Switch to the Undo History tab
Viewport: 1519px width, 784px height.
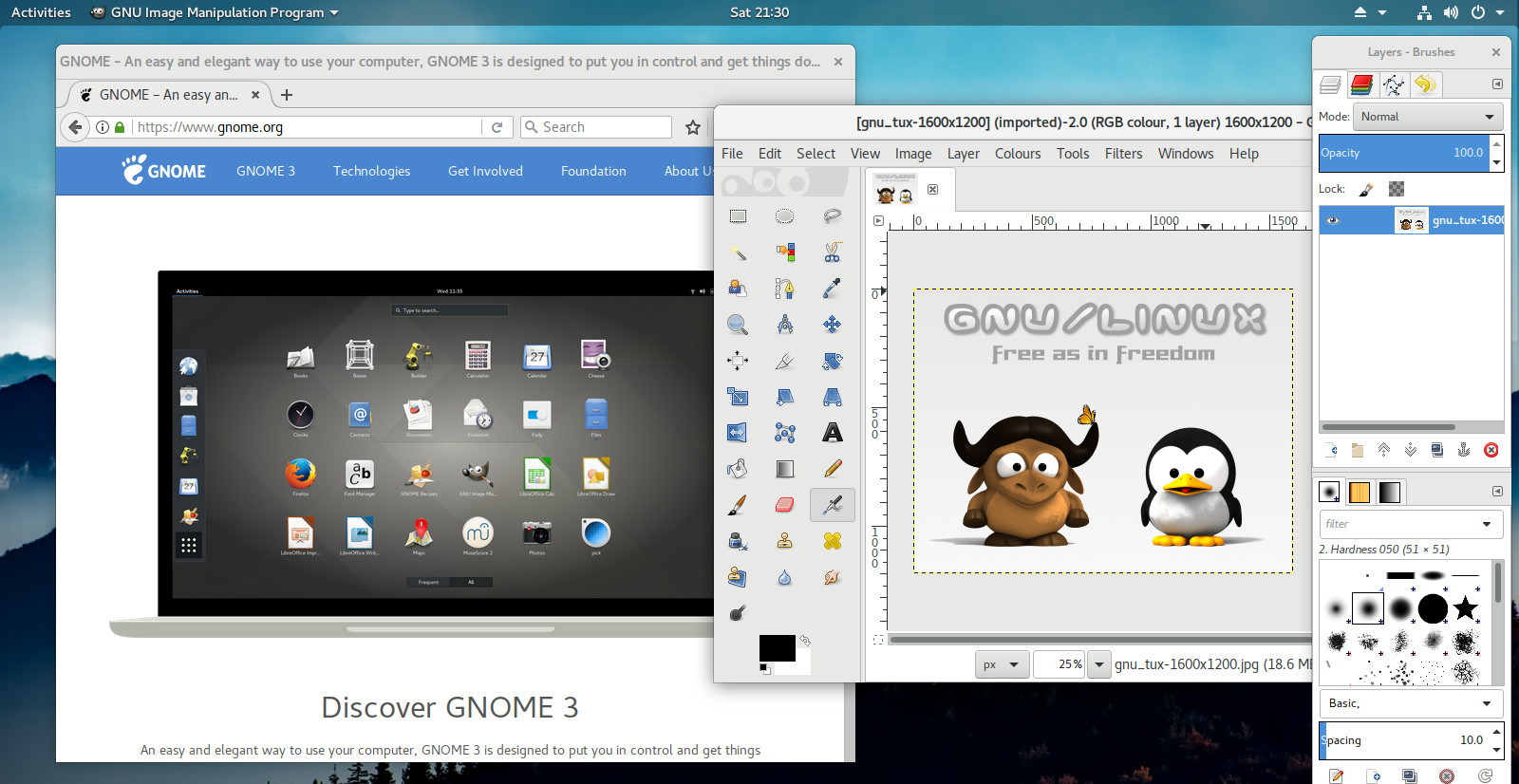coord(1424,84)
